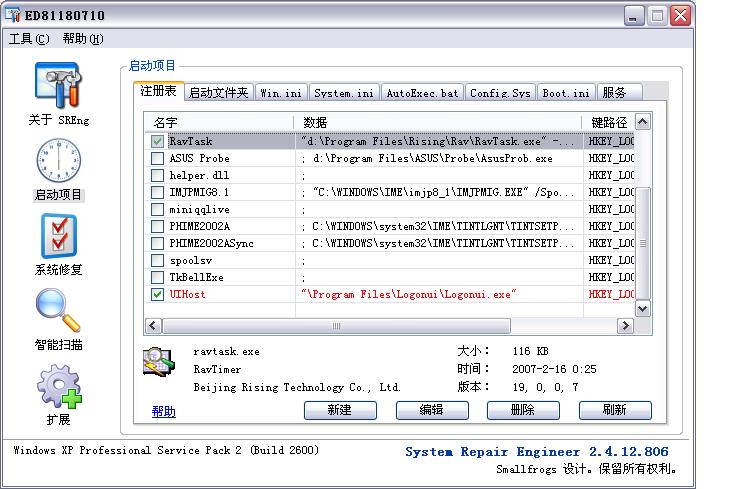Open the 工具 menu
The image size is (747, 489).
click(x=28, y=39)
